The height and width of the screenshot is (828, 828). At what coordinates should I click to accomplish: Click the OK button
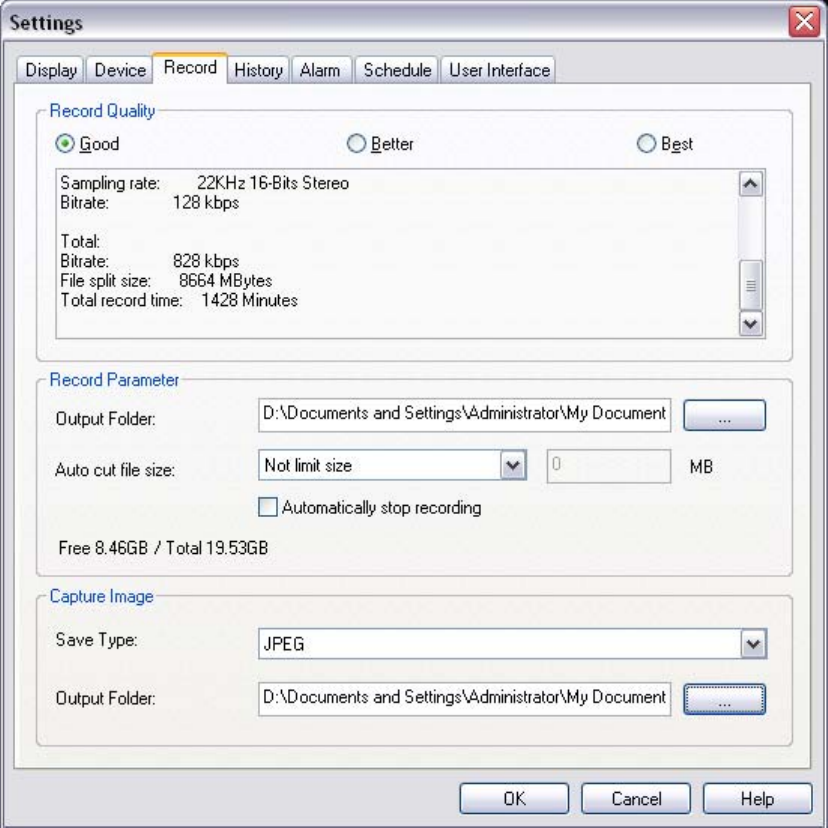point(514,798)
